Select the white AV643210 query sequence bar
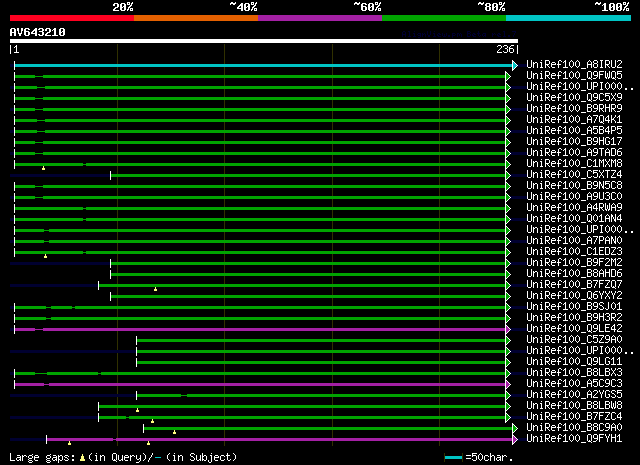 [264, 41]
